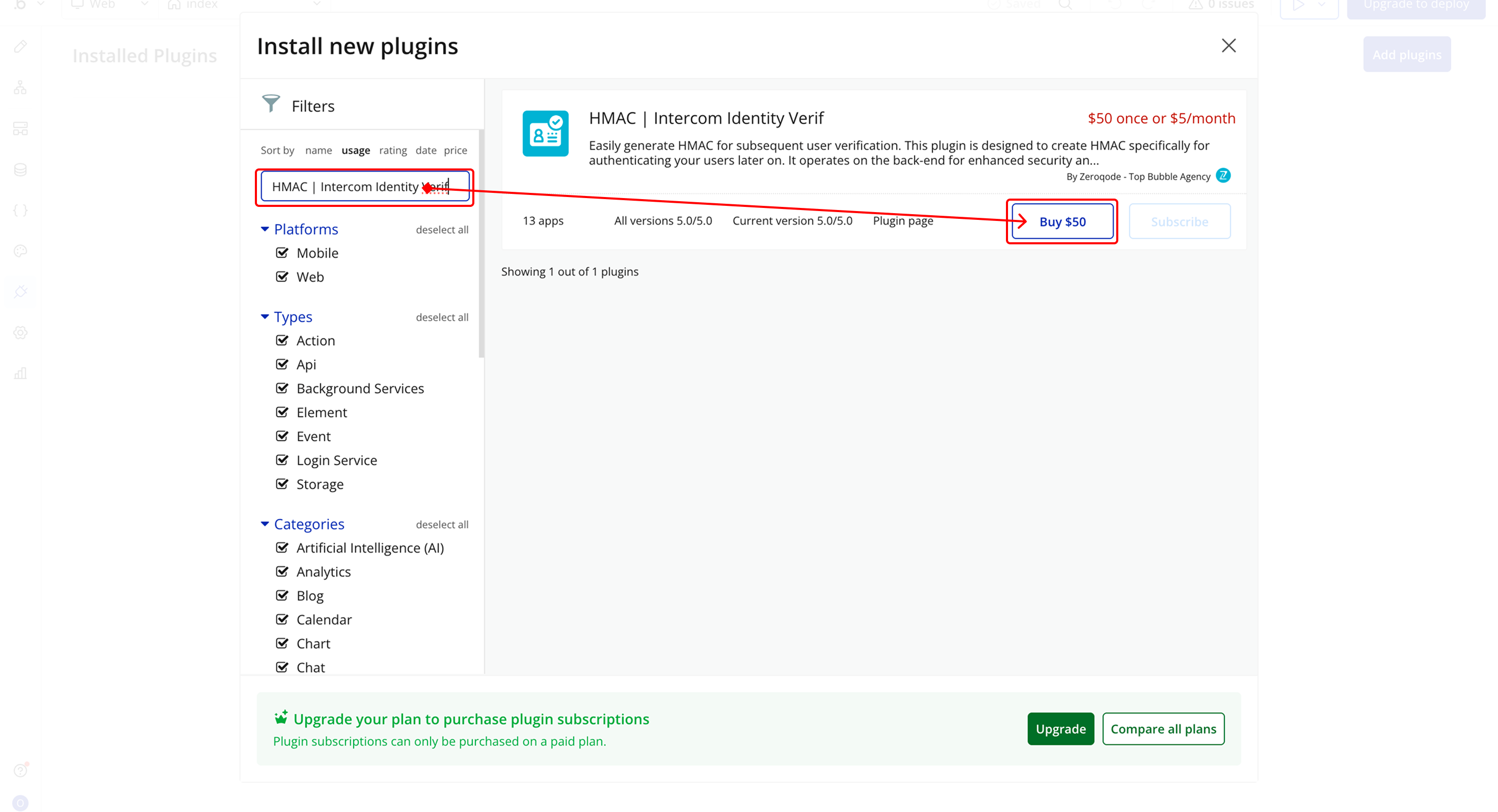Open the Plugin page link
This screenshot has width=1498, height=812.
coord(902,220)
